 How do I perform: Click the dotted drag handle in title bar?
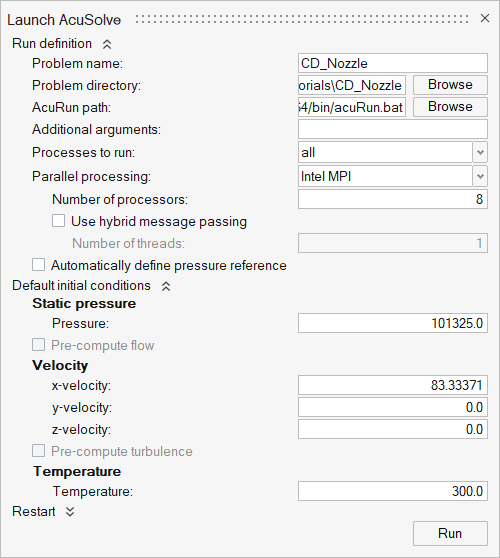click(302, 19)
